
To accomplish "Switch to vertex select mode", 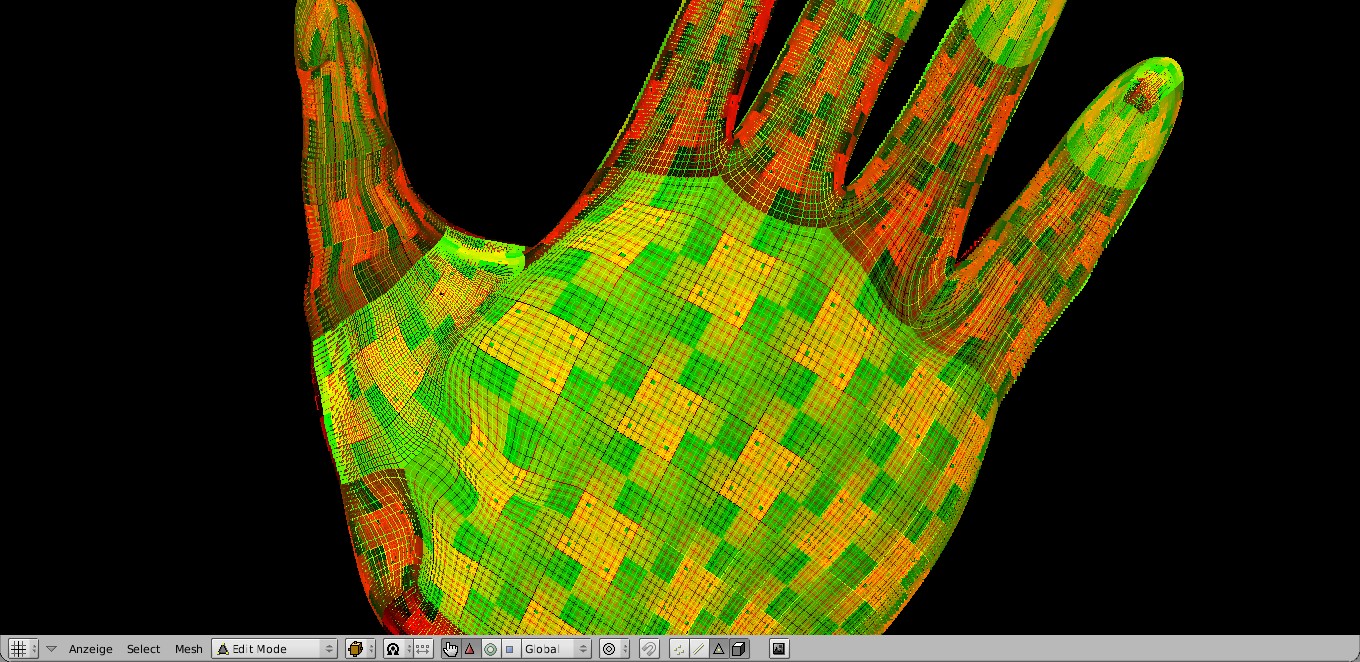I will [679, 649].
